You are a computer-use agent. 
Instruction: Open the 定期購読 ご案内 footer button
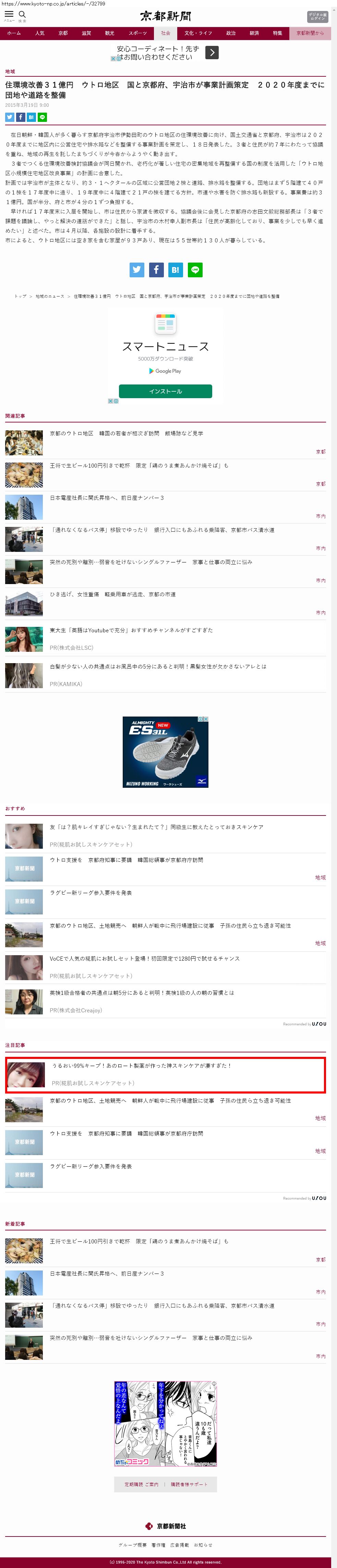pyautogui.click(x=141, y=1484)
